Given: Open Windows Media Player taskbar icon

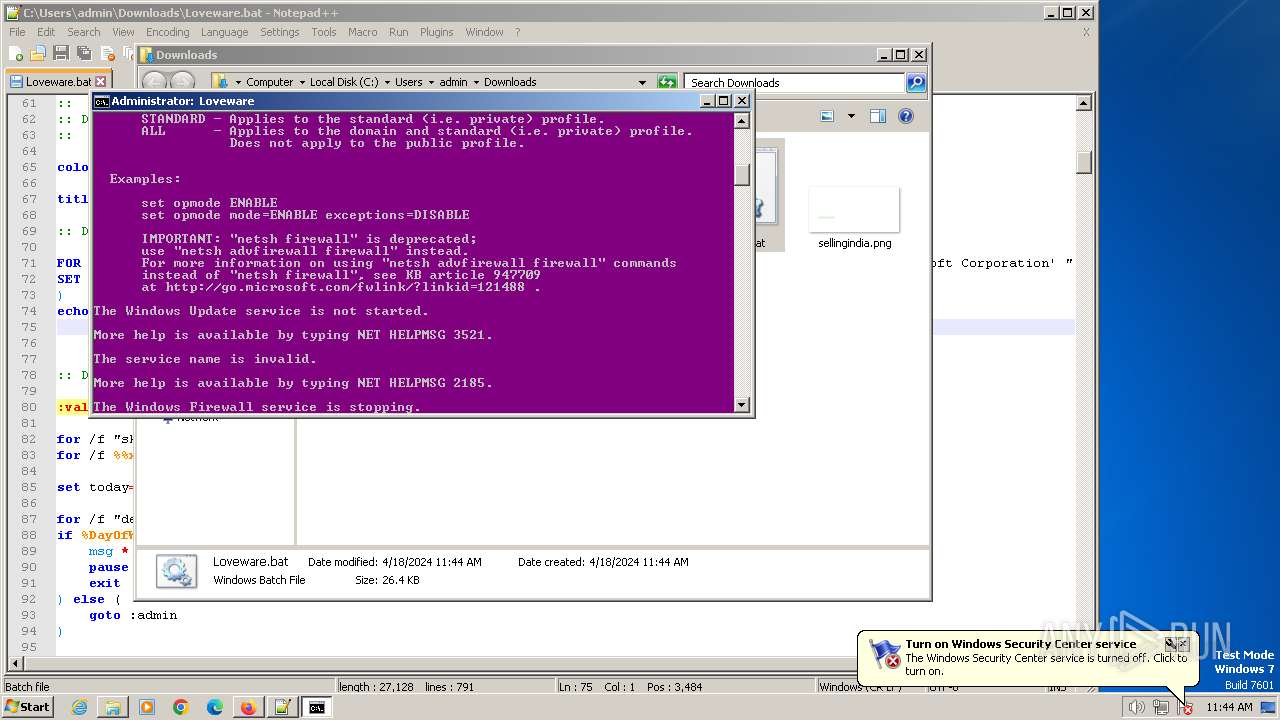Looking at the screenshot, I should [x=147, y=707].
